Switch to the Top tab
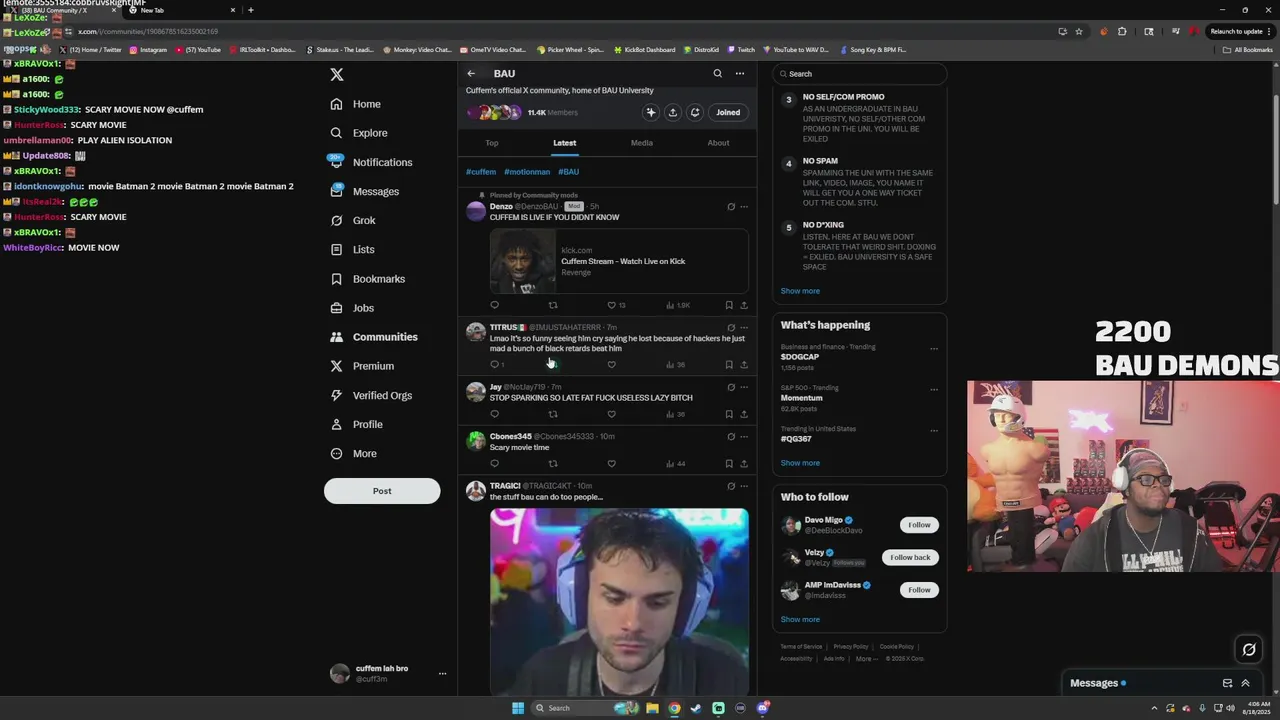This screenshot has height=720, width=1280. pyautogui.click(x=492, y=143)
